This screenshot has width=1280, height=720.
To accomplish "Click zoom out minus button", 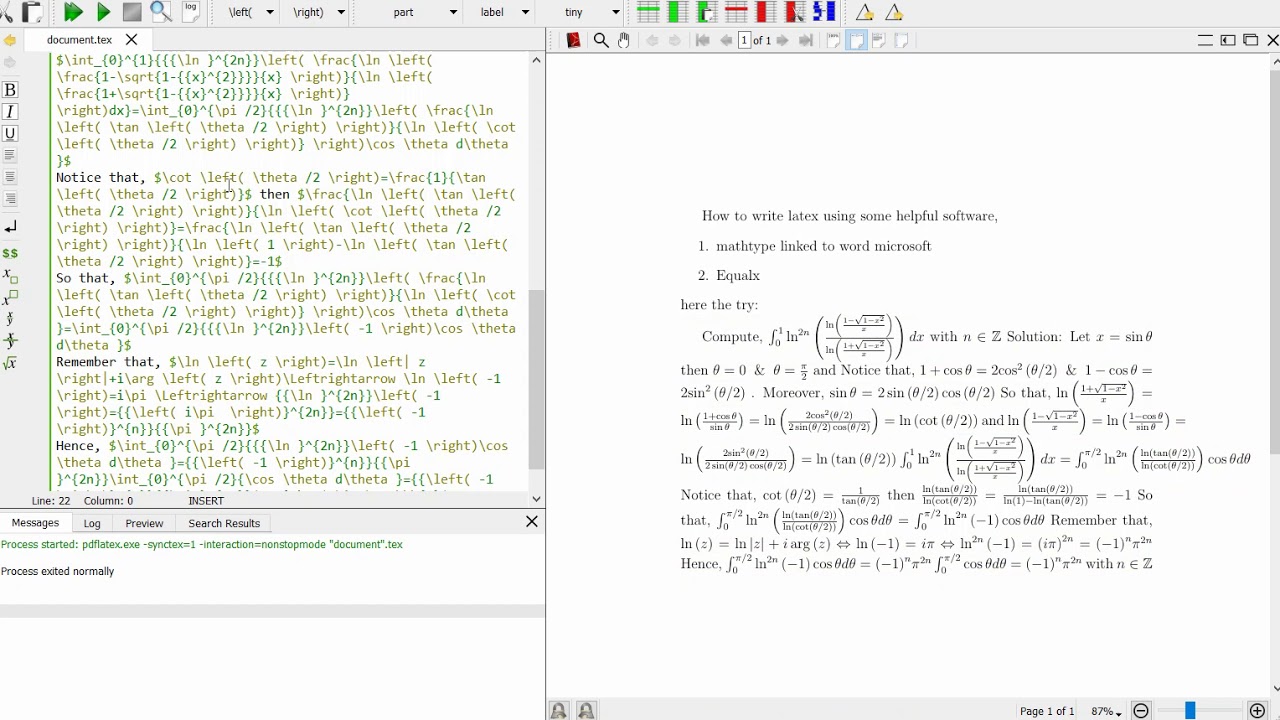I will tap(1141, 711).
